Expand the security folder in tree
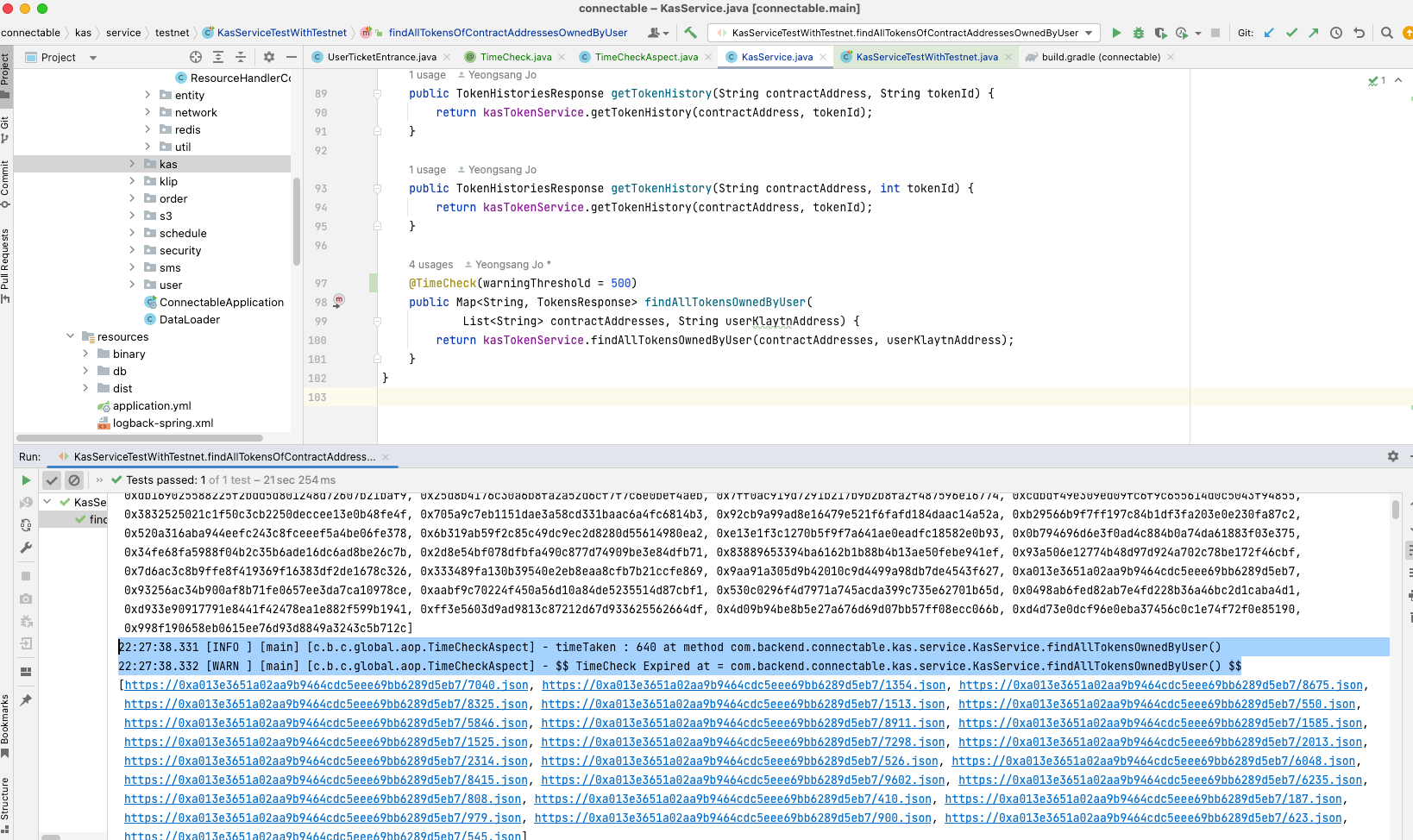This screenshot has width=1413, height=840. point(132,250)
